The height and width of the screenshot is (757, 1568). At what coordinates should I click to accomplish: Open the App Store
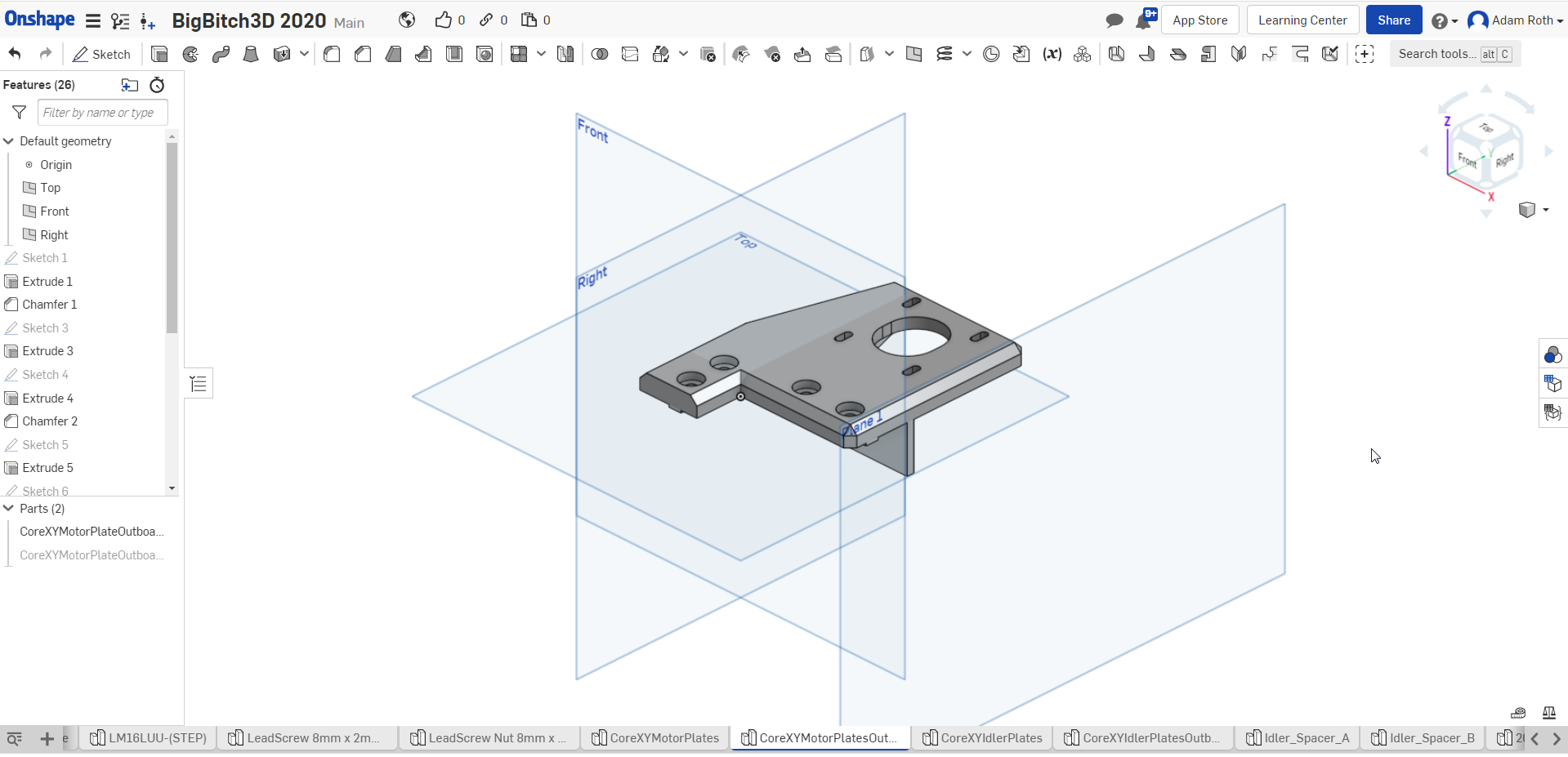tap(1199, 20)
